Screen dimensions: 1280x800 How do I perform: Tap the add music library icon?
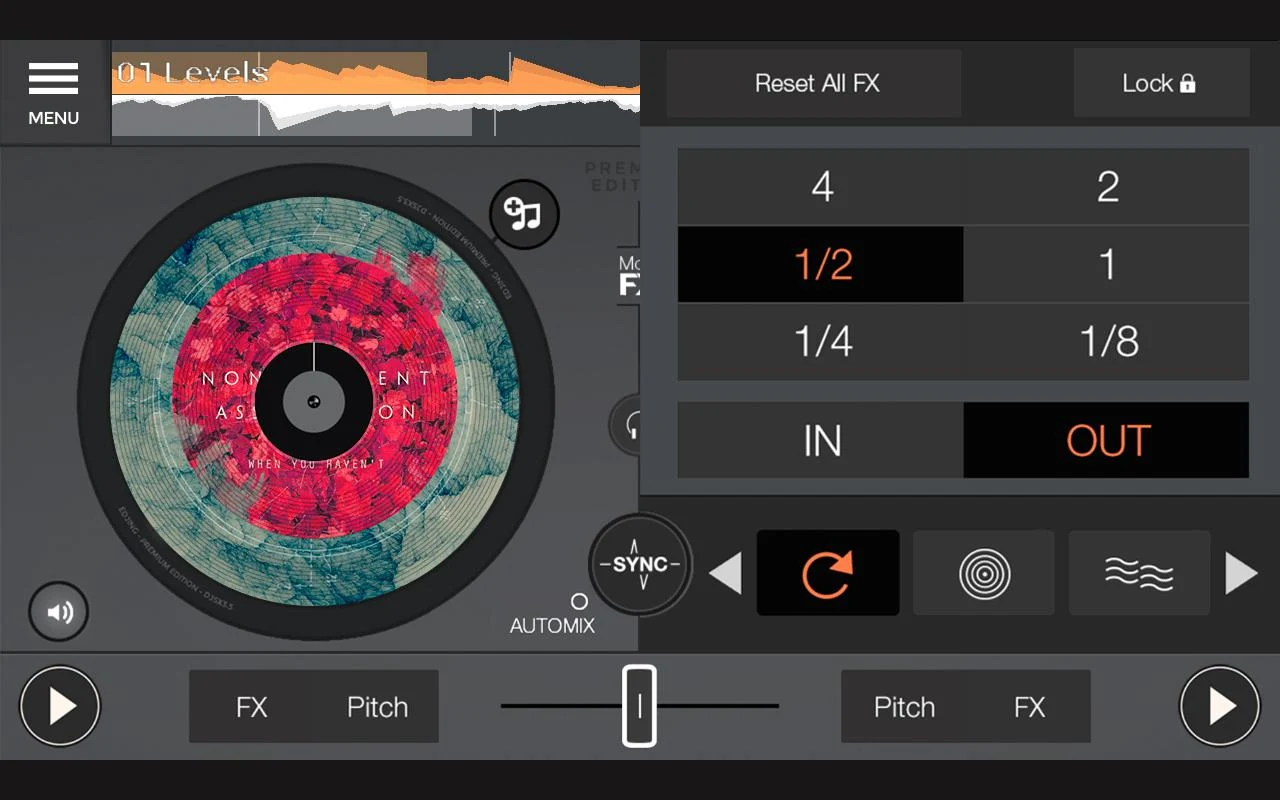coord(524,213)
